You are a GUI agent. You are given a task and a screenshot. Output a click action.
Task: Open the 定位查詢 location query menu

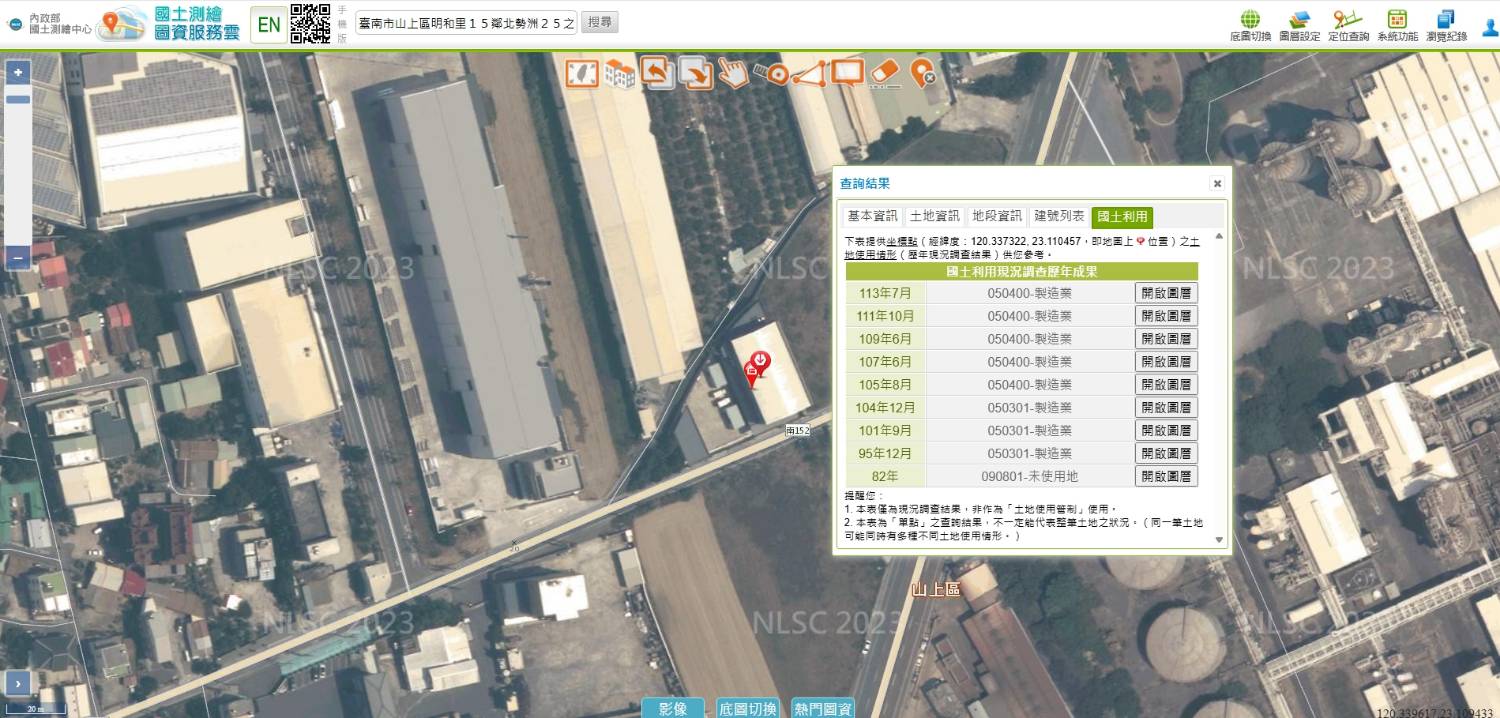point(1348,26)
